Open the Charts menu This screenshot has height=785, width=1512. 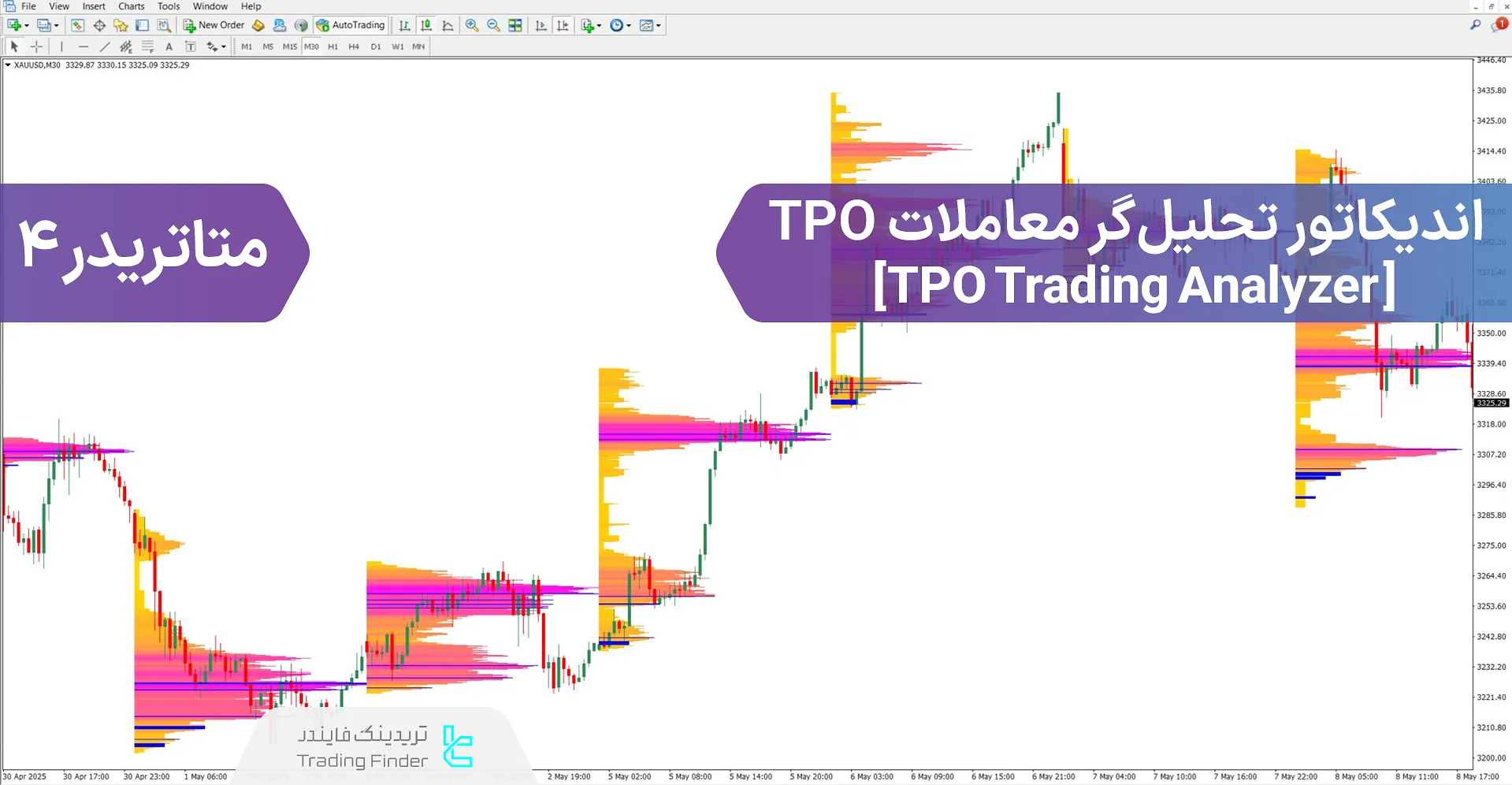click(130, 6)
